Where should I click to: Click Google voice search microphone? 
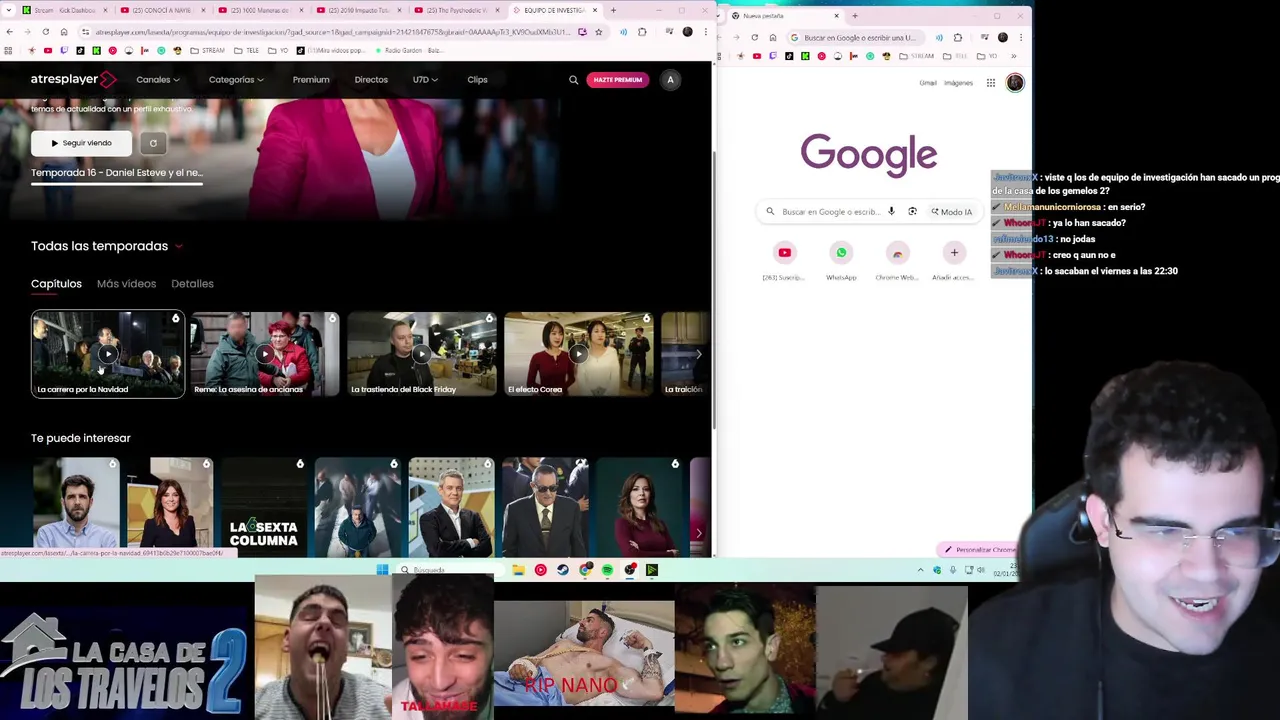[x=891, y=212]
